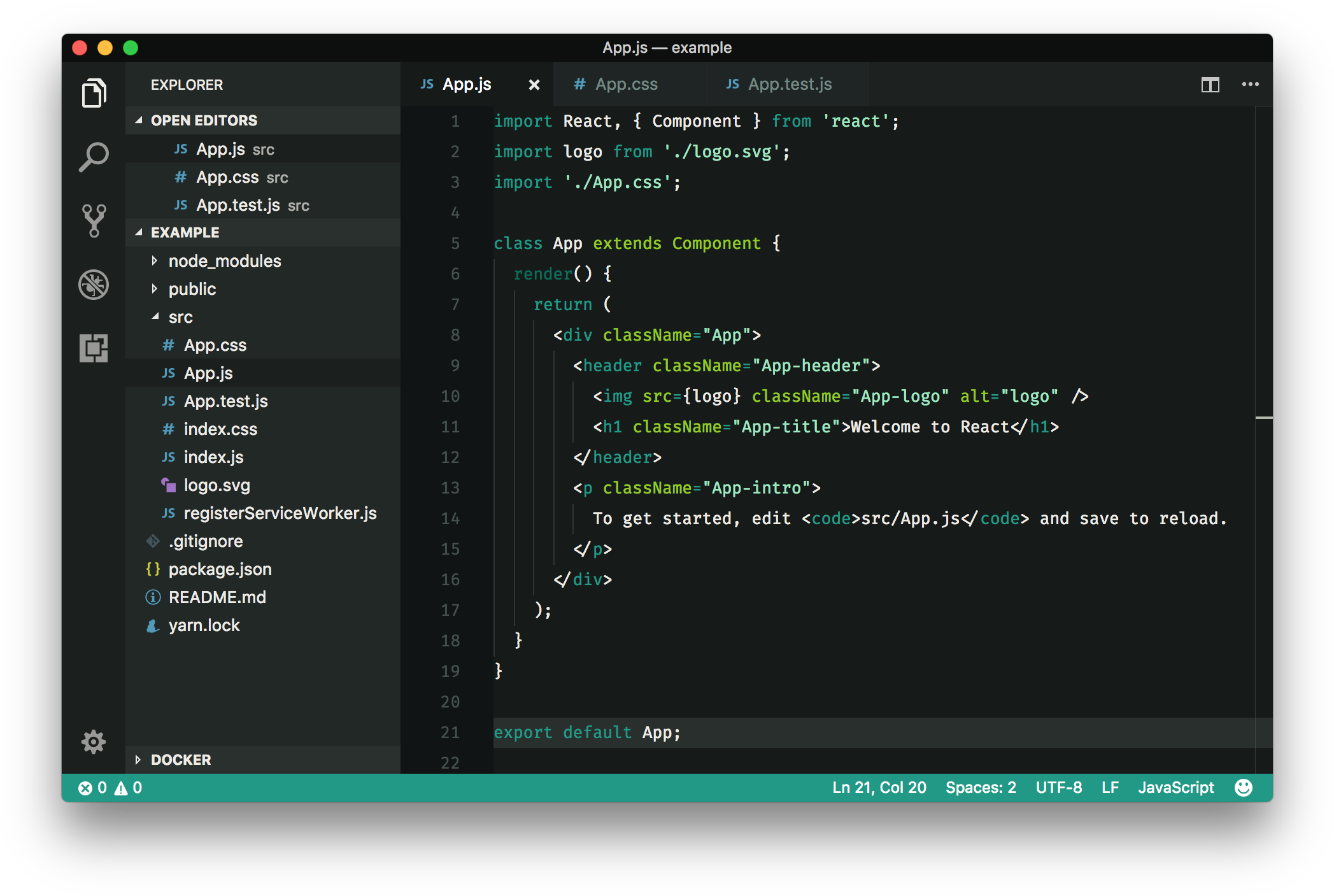Change language mode from JavaScript

click(x=1175, y=787)
